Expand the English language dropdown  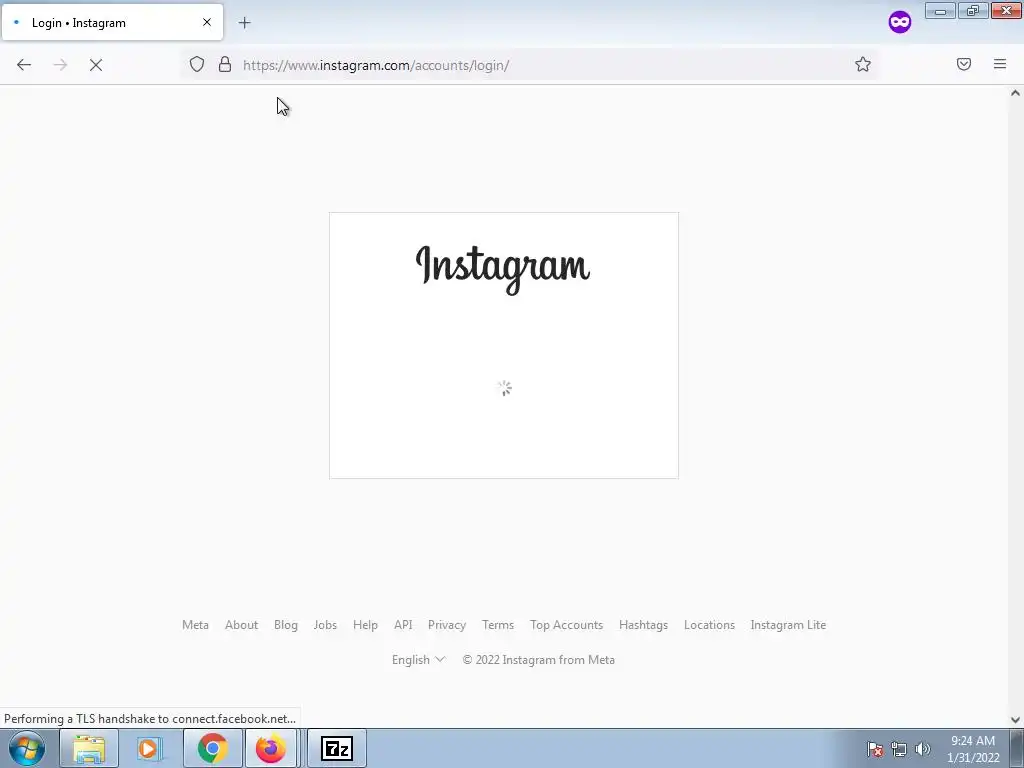point(418,660)
